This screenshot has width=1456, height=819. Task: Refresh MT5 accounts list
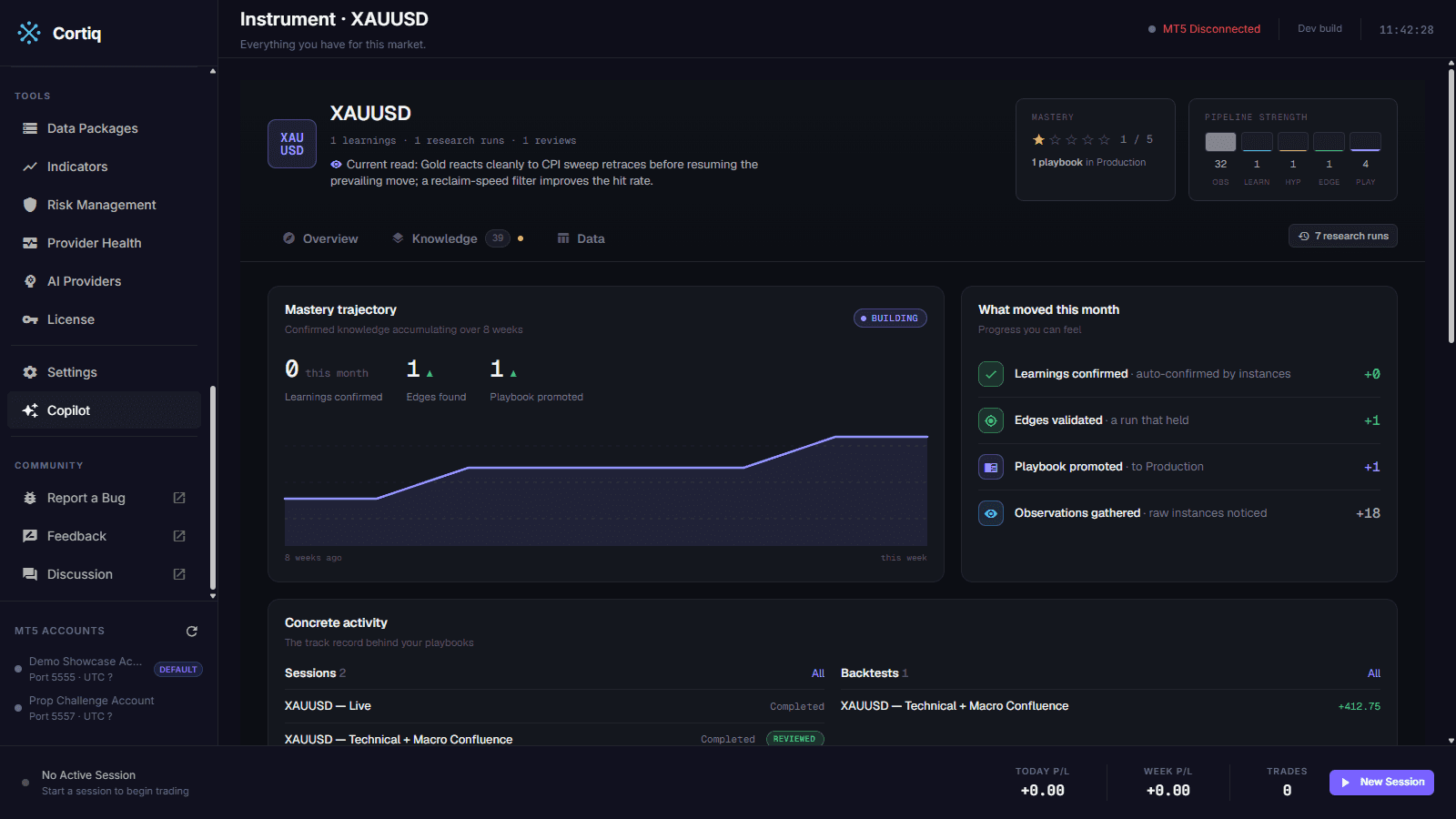tap(192, 631)
